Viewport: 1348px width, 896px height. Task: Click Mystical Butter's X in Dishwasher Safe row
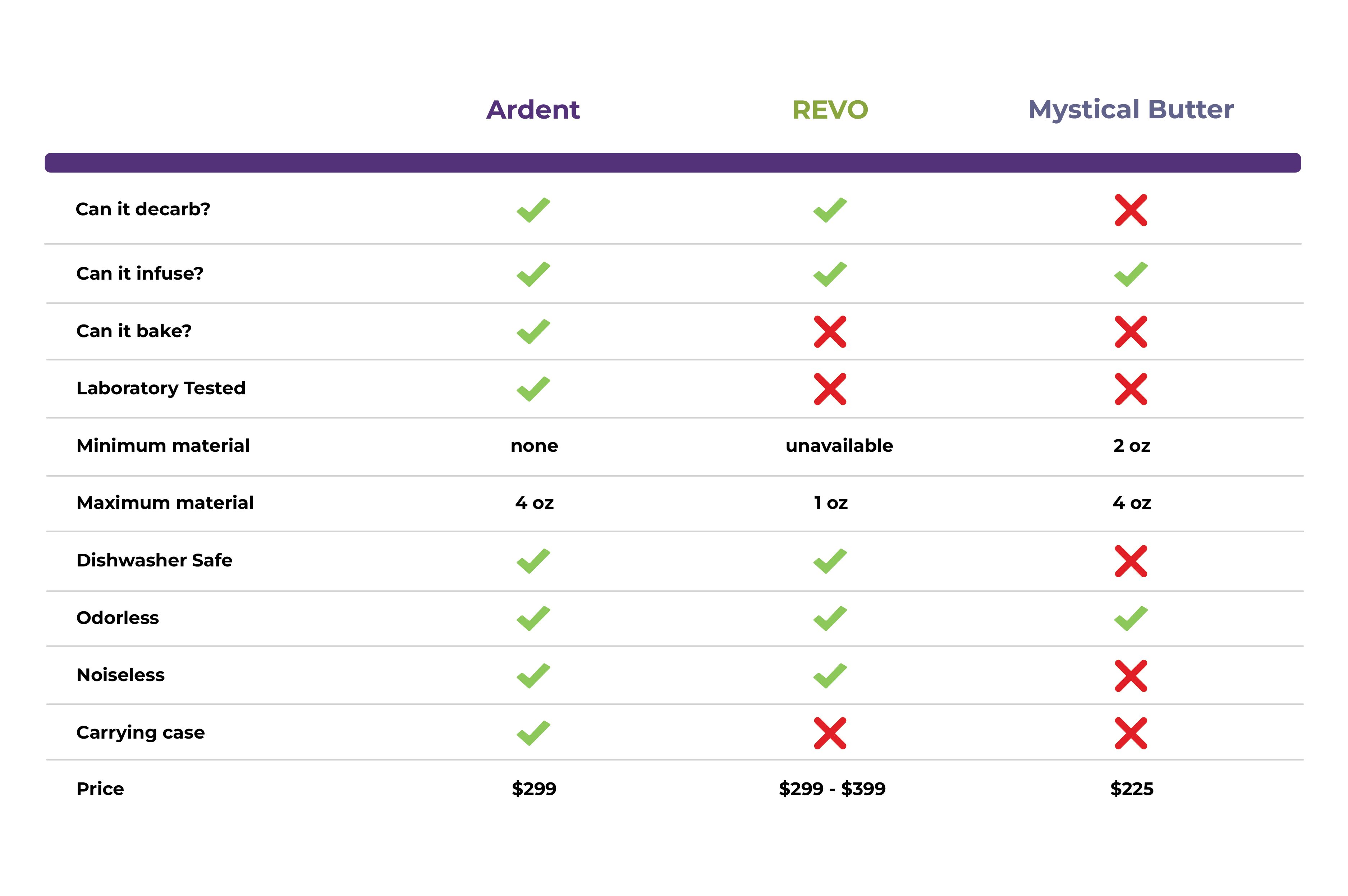(x=1130, y=561)
